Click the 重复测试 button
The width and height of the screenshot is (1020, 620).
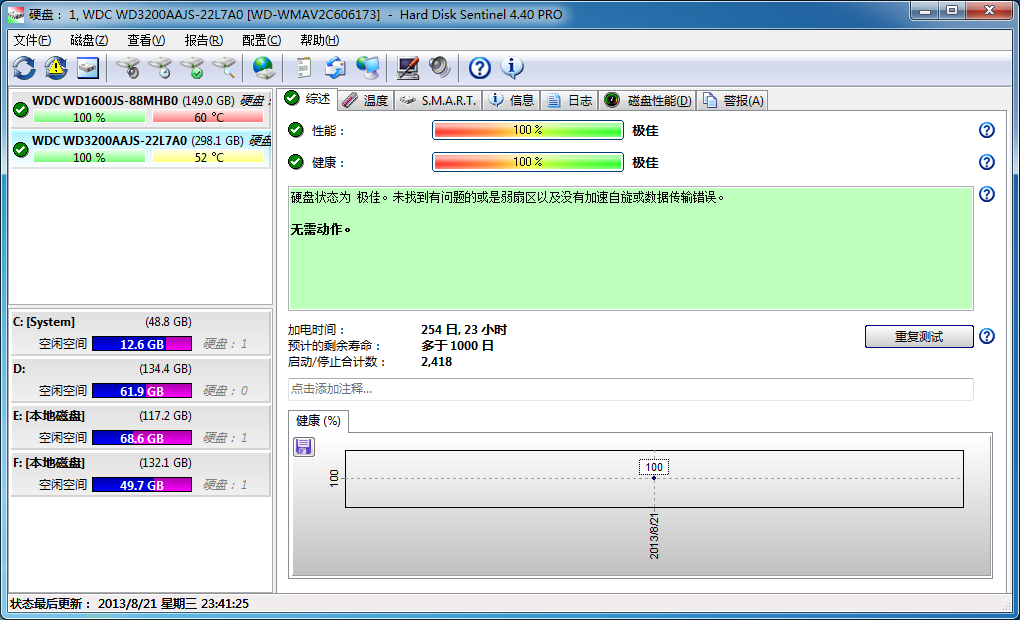tap(919, 336)
